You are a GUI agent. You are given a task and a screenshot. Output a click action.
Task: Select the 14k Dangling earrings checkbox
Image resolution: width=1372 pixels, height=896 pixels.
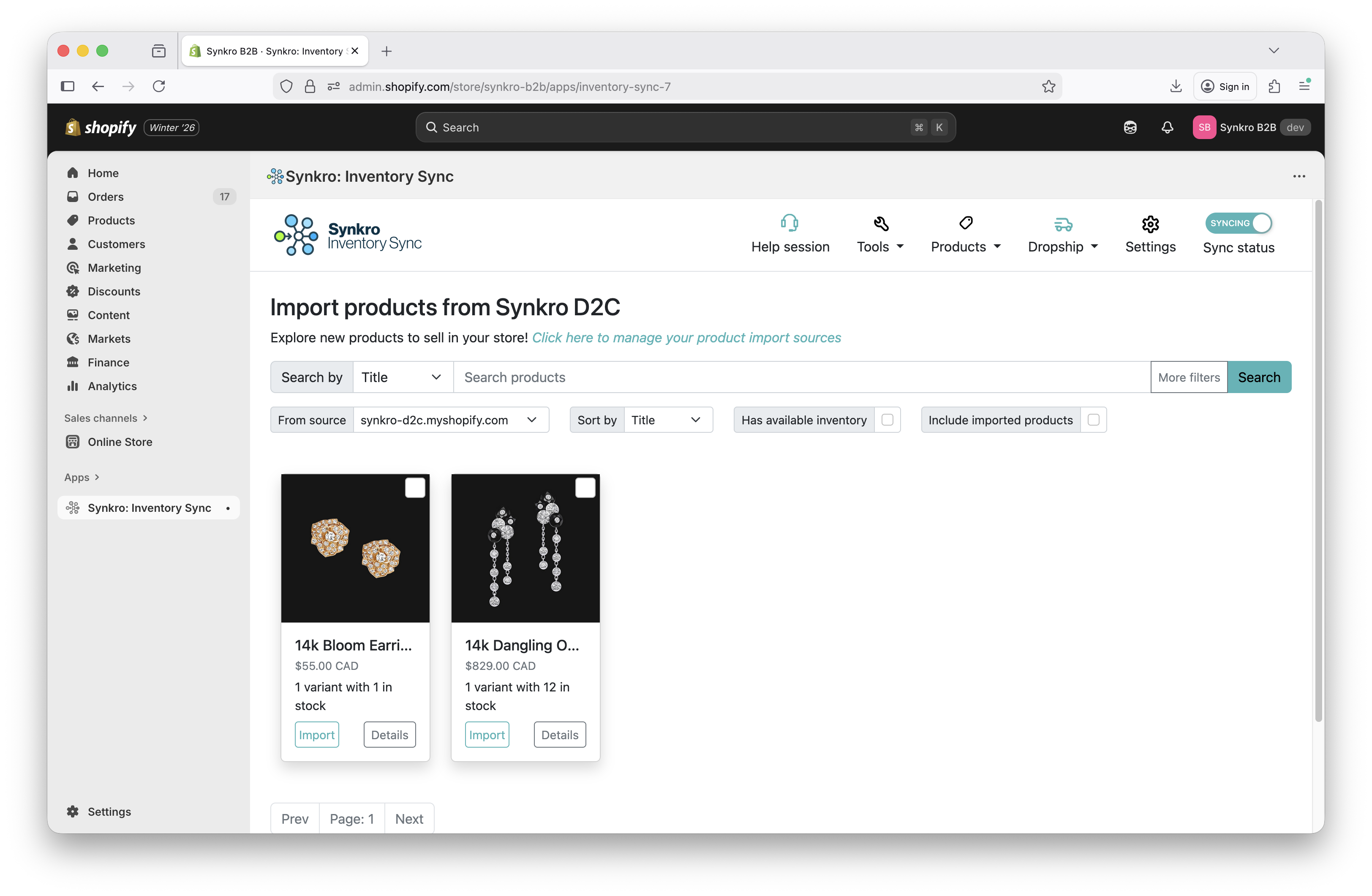(585, 488)
